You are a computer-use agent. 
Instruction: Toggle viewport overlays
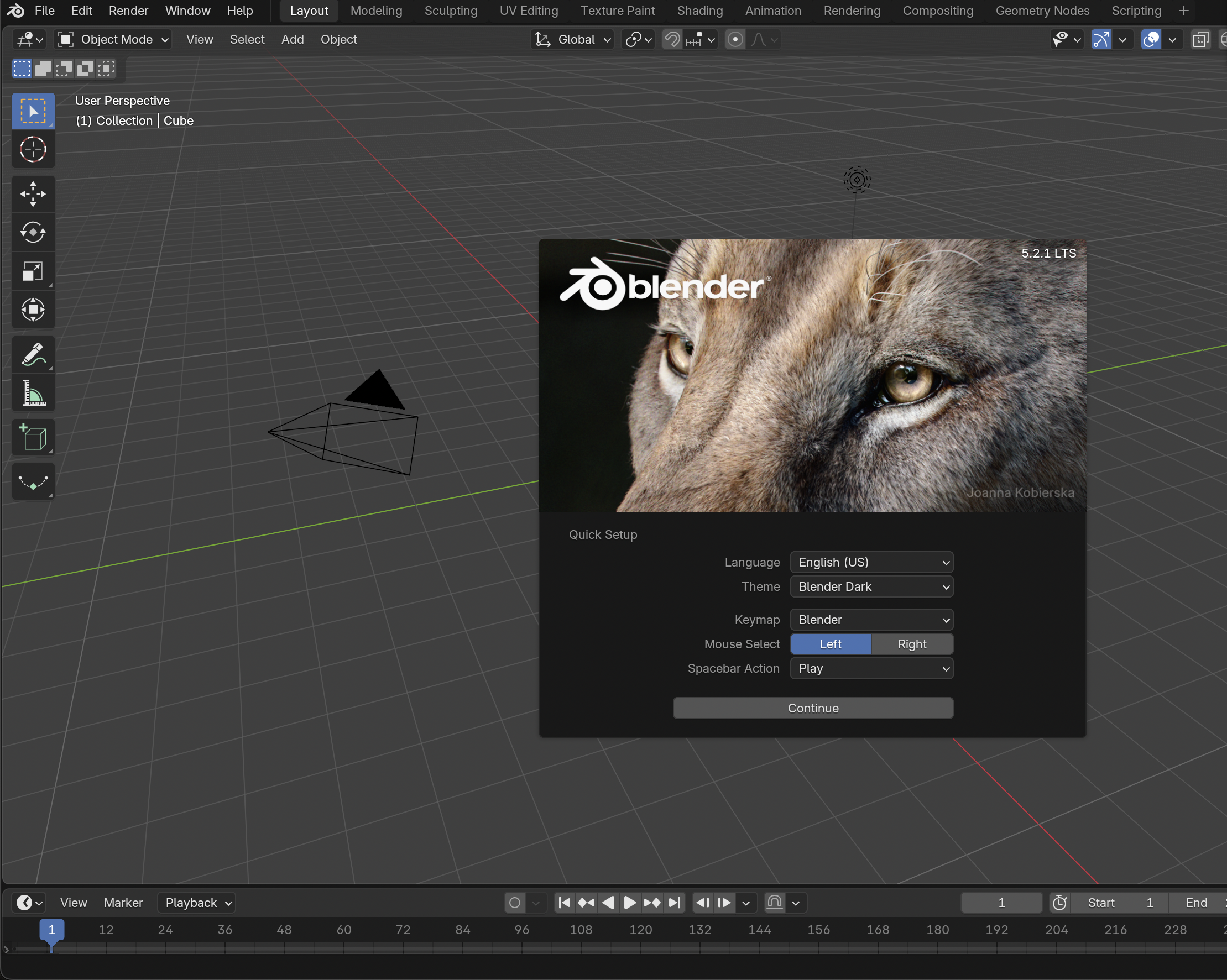click(x=1151, y=39)
